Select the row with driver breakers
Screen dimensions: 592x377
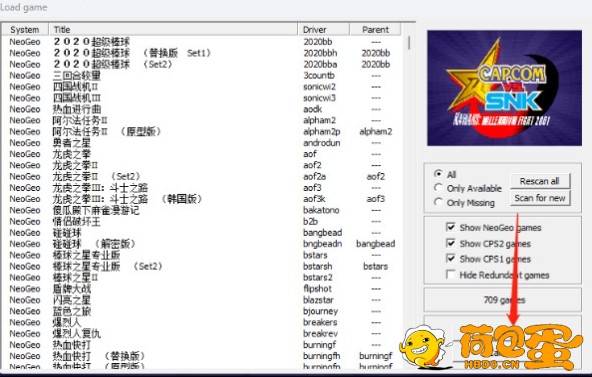pos(202,323)
